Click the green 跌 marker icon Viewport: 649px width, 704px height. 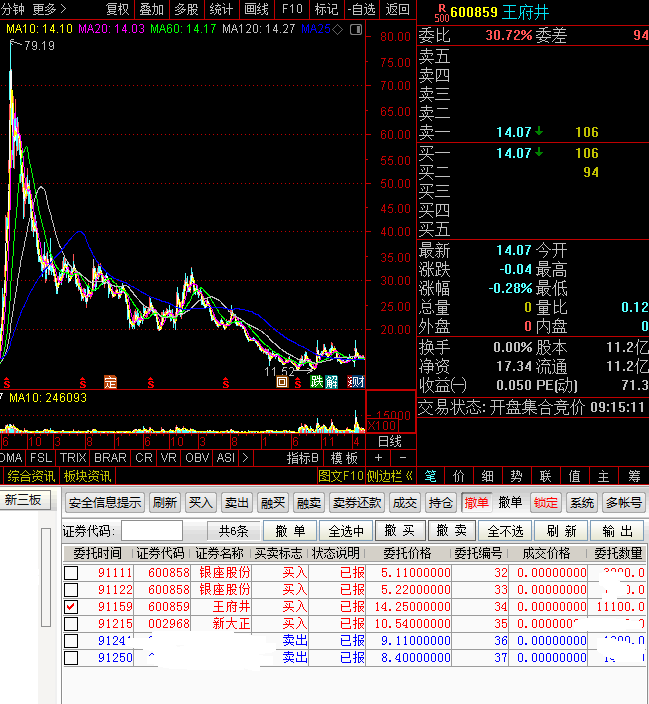[316, 382]
